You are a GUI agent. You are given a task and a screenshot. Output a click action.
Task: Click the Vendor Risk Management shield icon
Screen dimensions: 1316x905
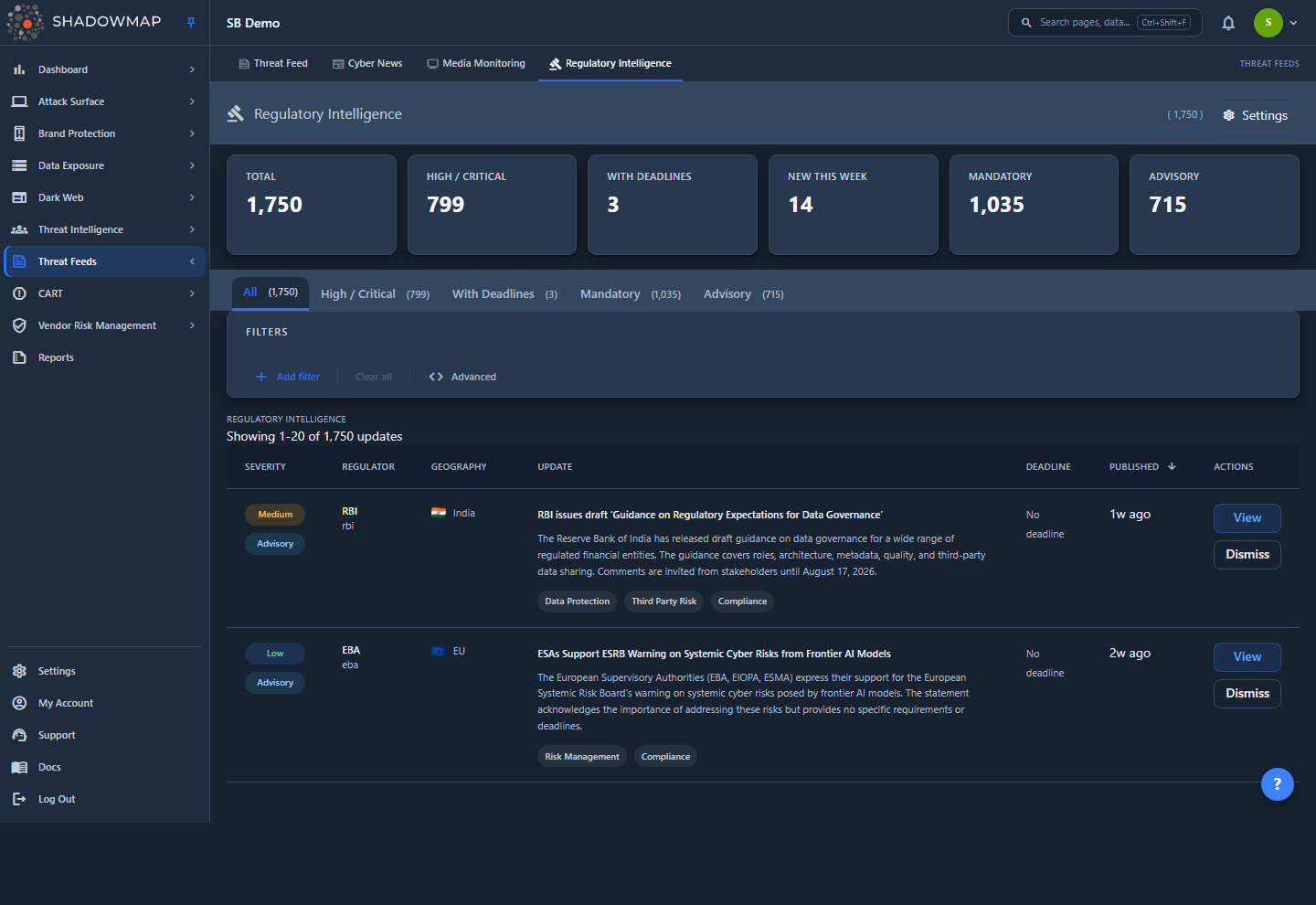coord(19,325)
